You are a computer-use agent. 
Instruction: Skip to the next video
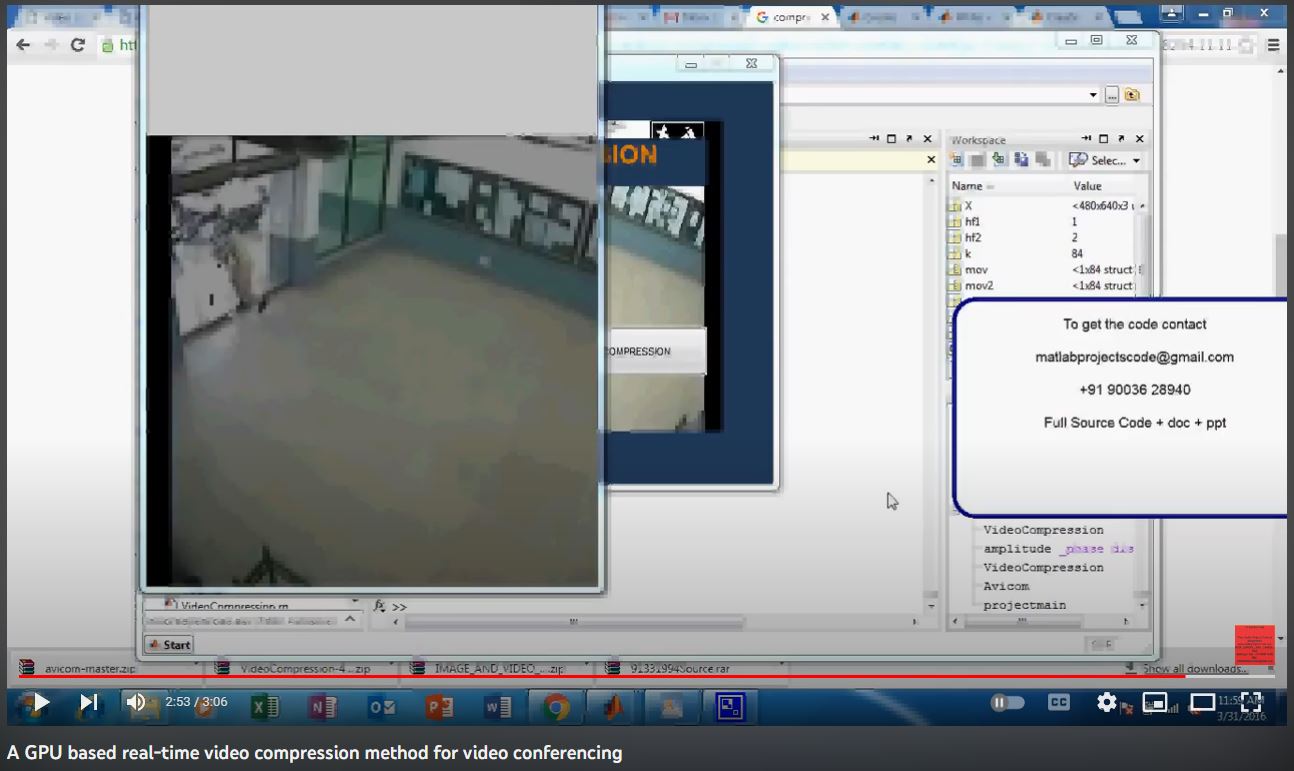[x=89, y=703]
